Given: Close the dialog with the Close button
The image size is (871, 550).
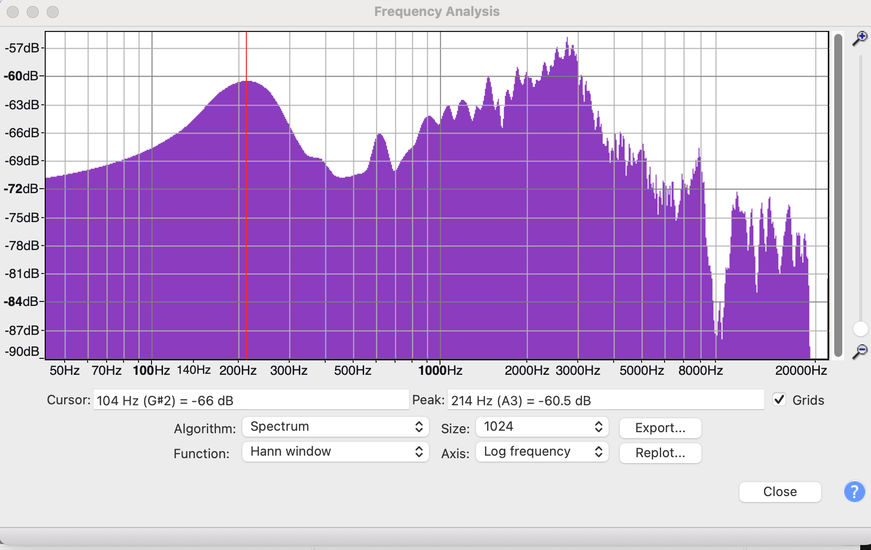Looking at the screenshot, I should point(779,492).
